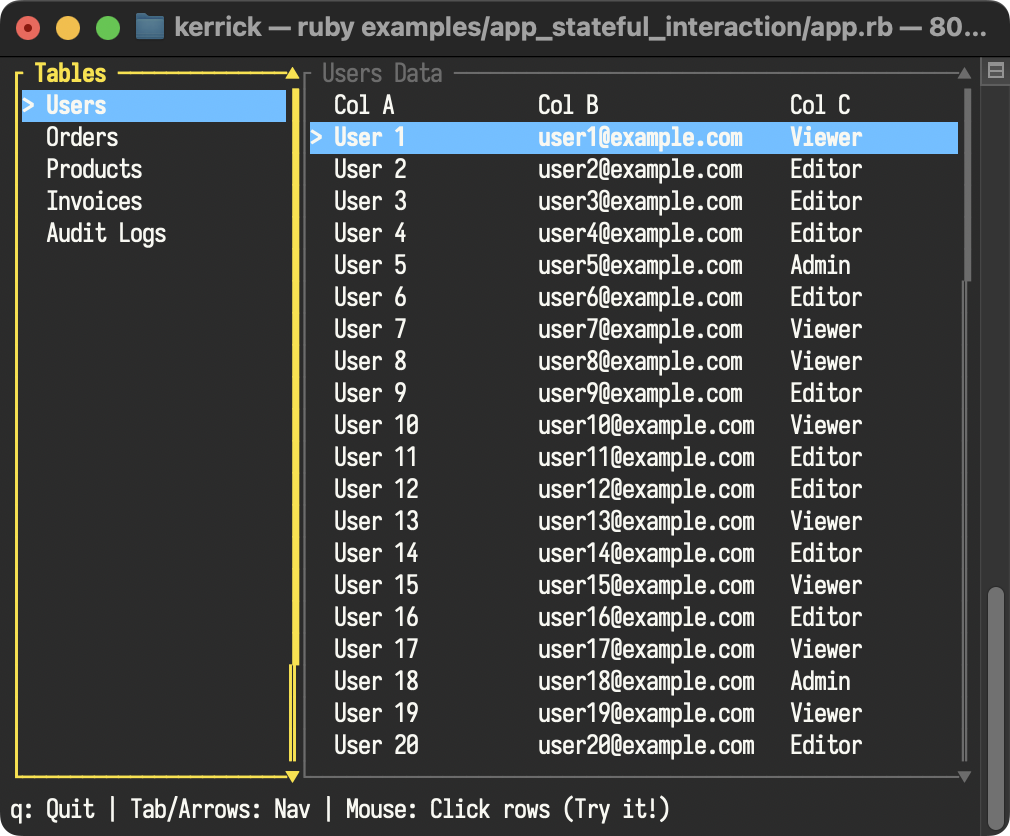This screenshot has width=1010, height=836.
Task: Click the Tables panel title
Action: (x=70, y=73)
